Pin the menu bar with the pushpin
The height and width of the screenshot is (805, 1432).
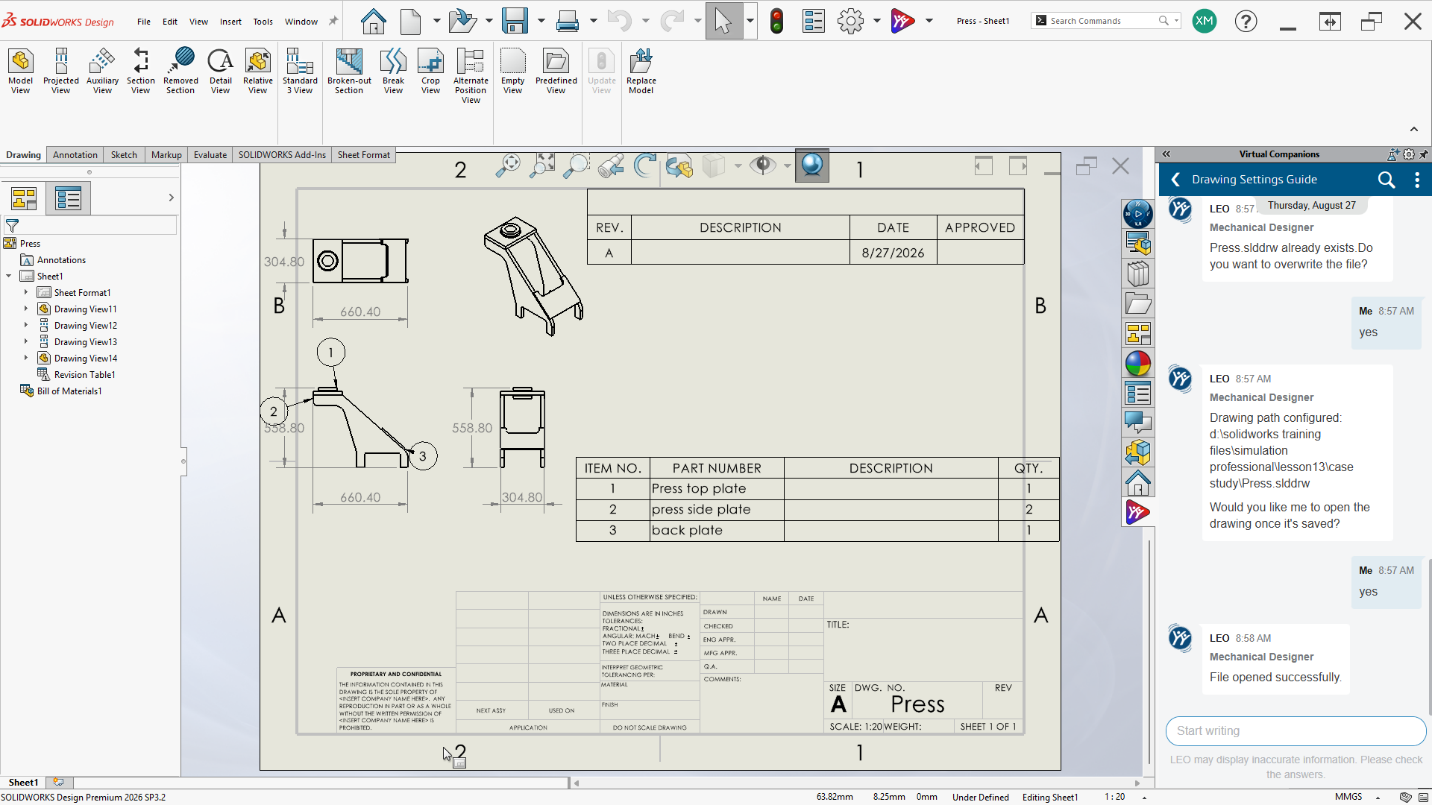tap(333, 20)
